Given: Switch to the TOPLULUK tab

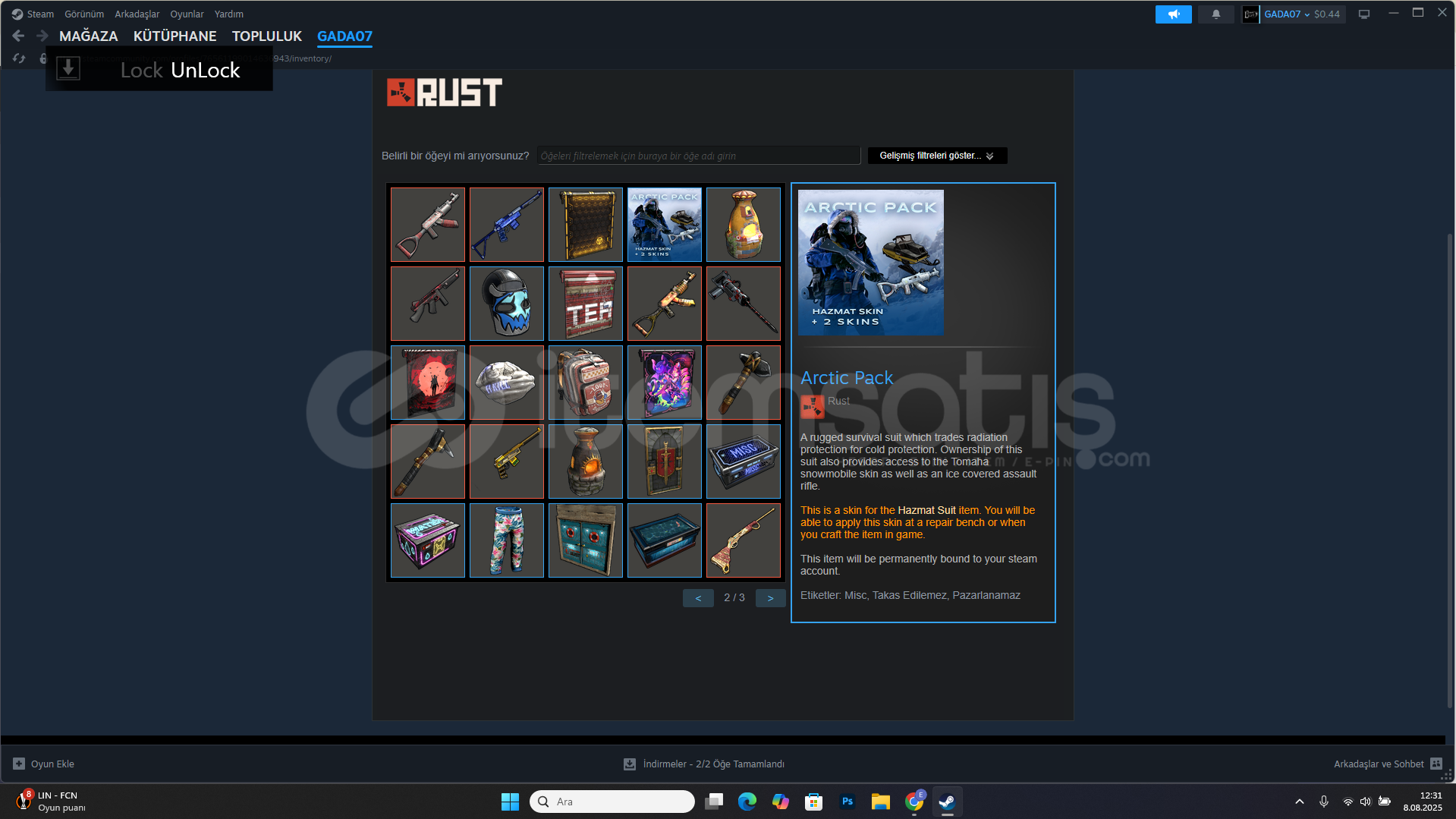Looking at the screenshot, I should (266, 36).
